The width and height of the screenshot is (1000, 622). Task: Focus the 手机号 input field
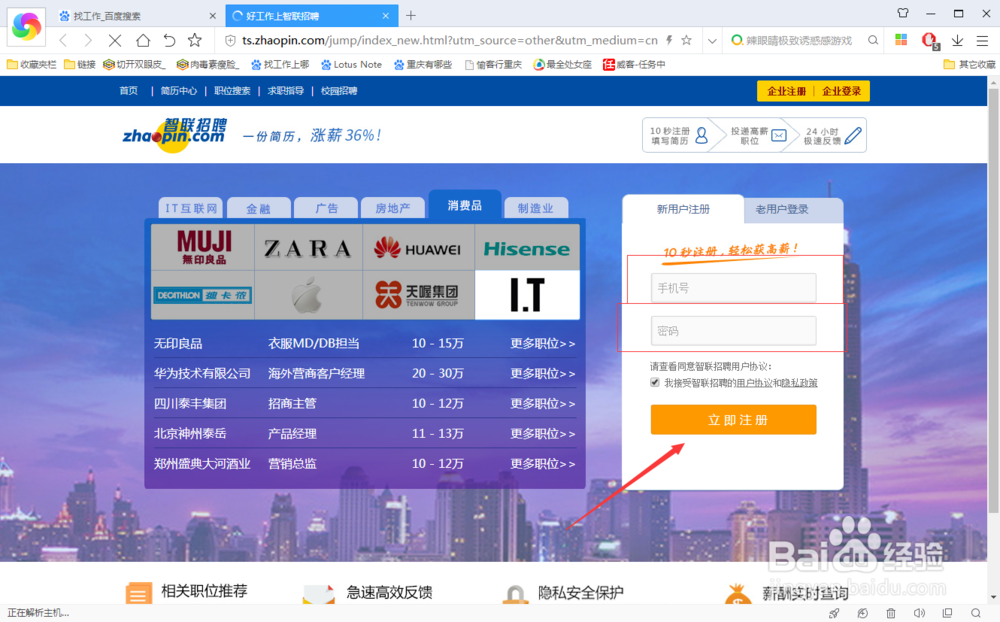(733, 288)
